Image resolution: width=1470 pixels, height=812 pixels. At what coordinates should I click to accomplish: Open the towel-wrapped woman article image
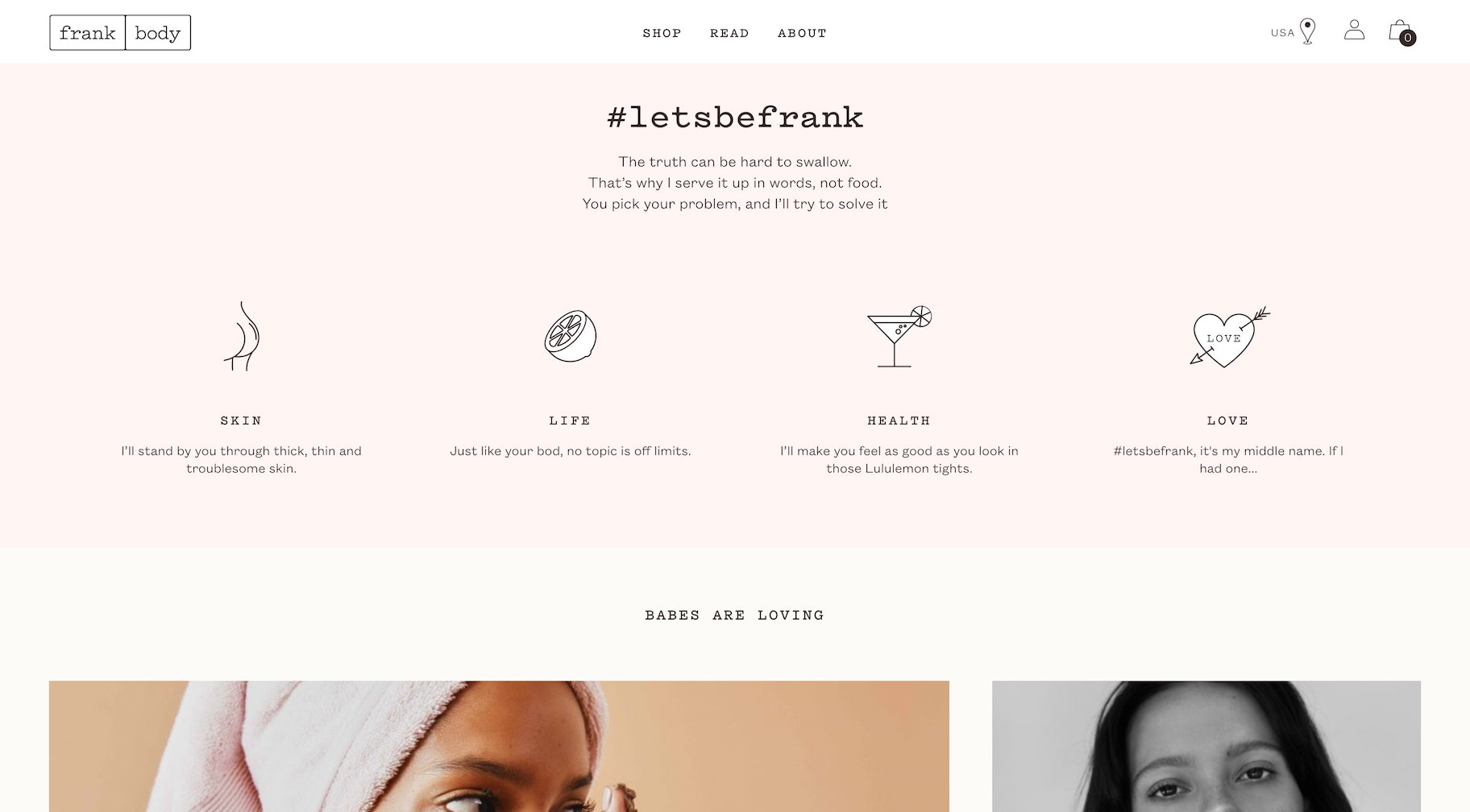499,746
